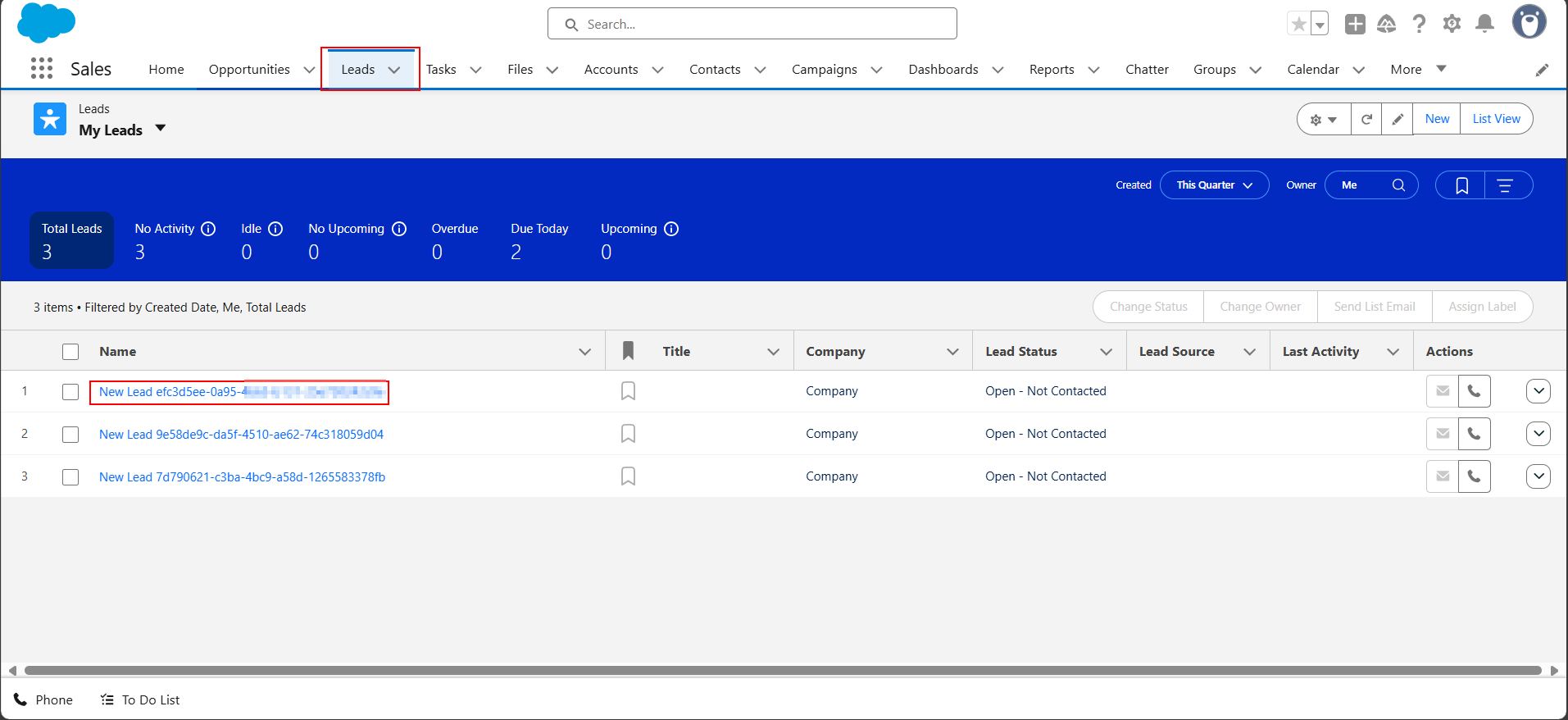Open the help question mark icon
This screenshot has width=1568, height=720.
(x=1419, y=24)
